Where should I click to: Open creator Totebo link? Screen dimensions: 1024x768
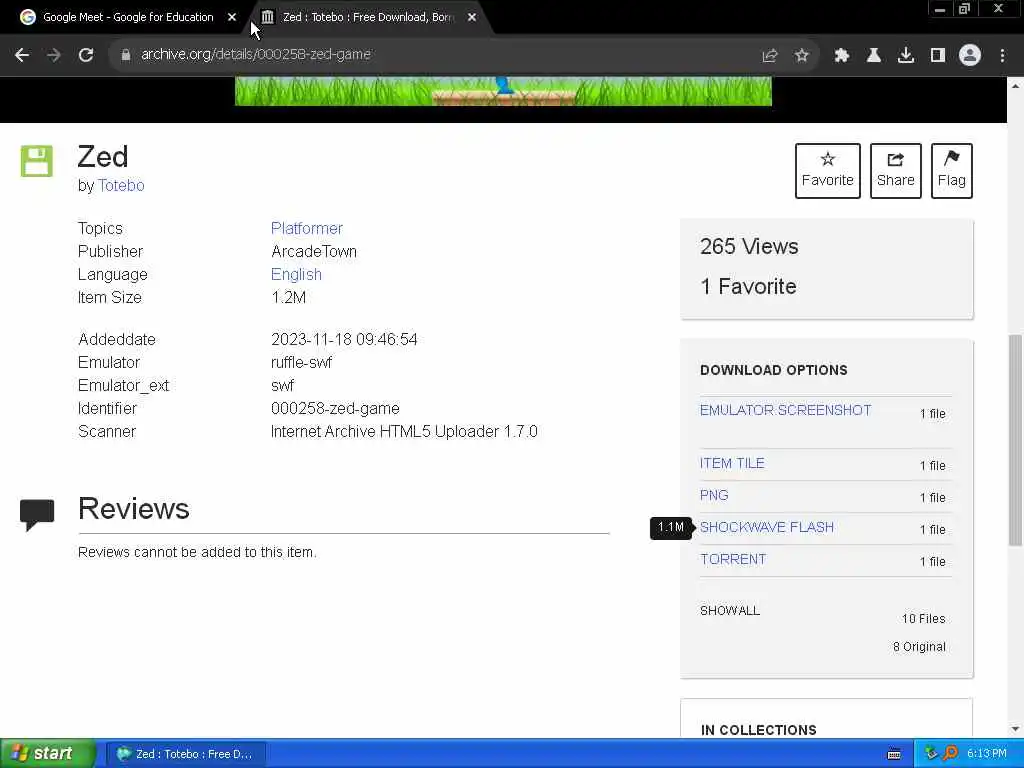[121, 185]
